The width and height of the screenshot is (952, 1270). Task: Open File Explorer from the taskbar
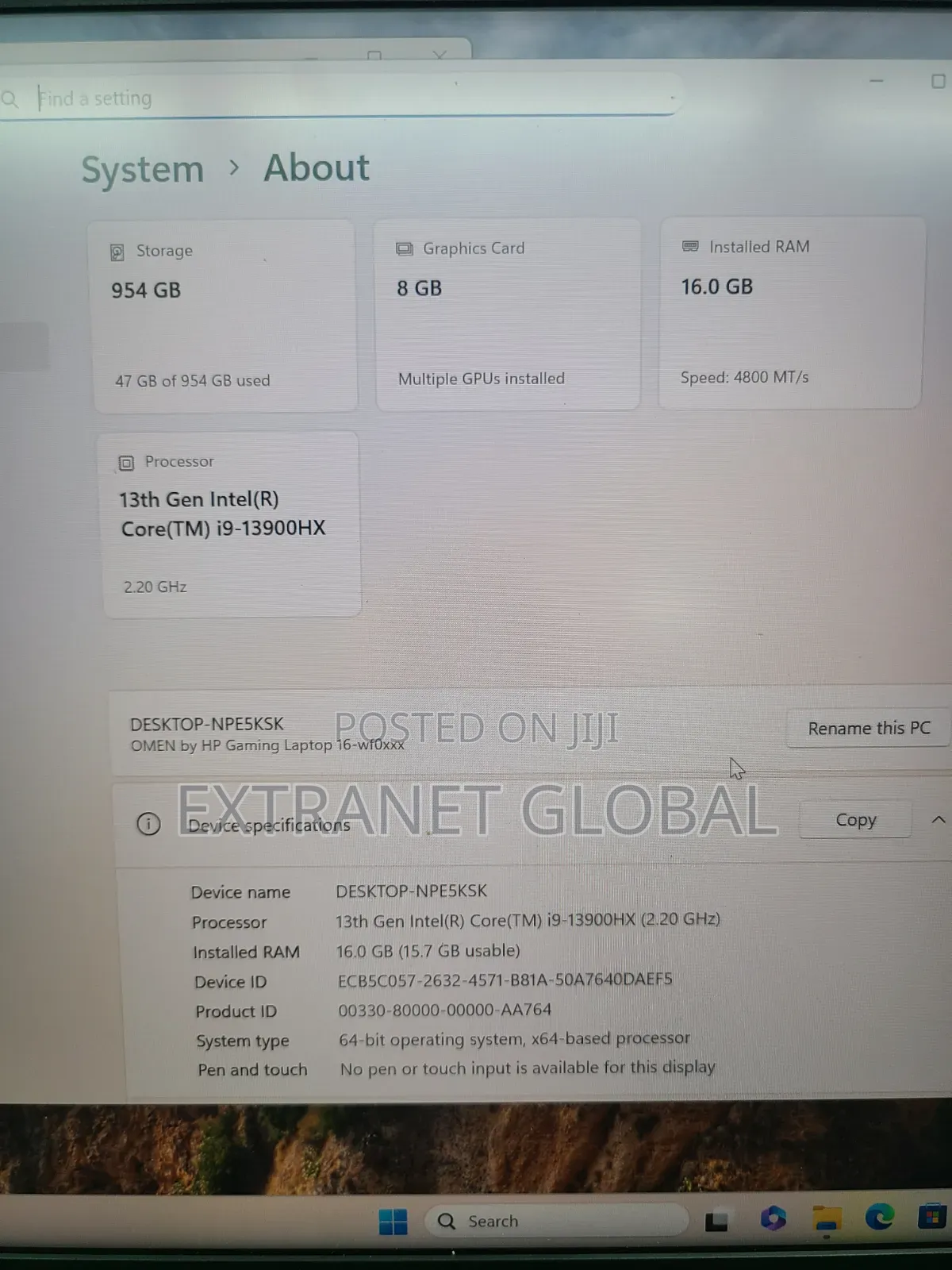pos(827,1219)
